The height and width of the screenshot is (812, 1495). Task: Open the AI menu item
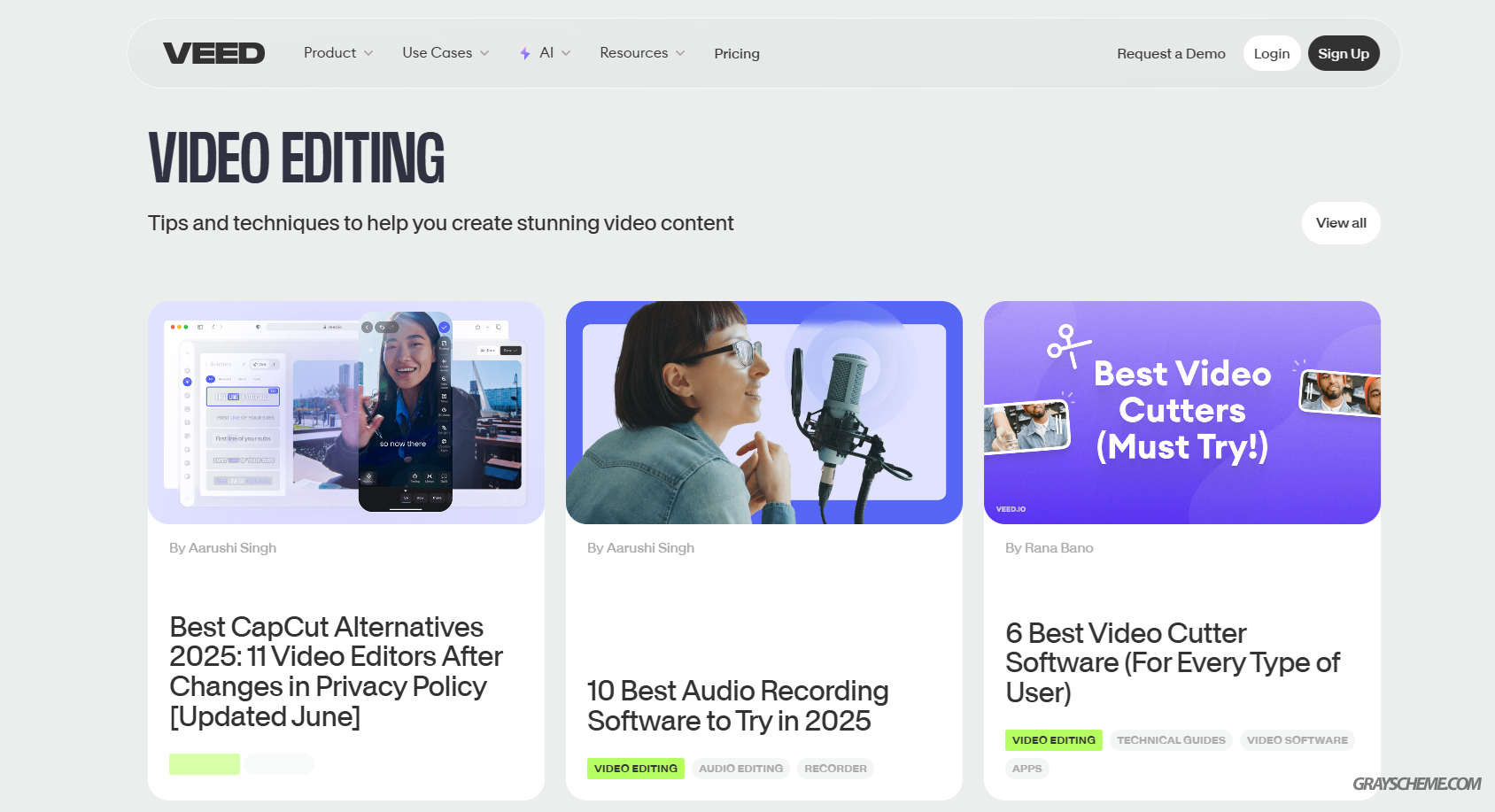click(x=545, y=53)
